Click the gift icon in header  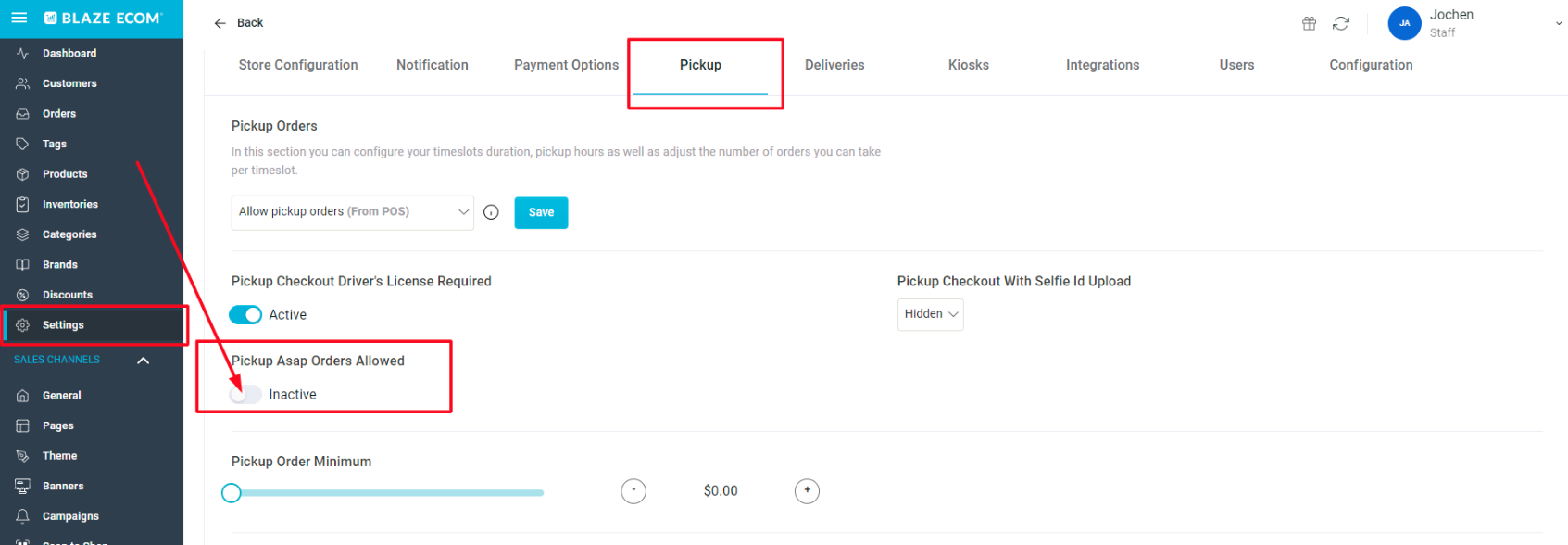(1309, 23)
